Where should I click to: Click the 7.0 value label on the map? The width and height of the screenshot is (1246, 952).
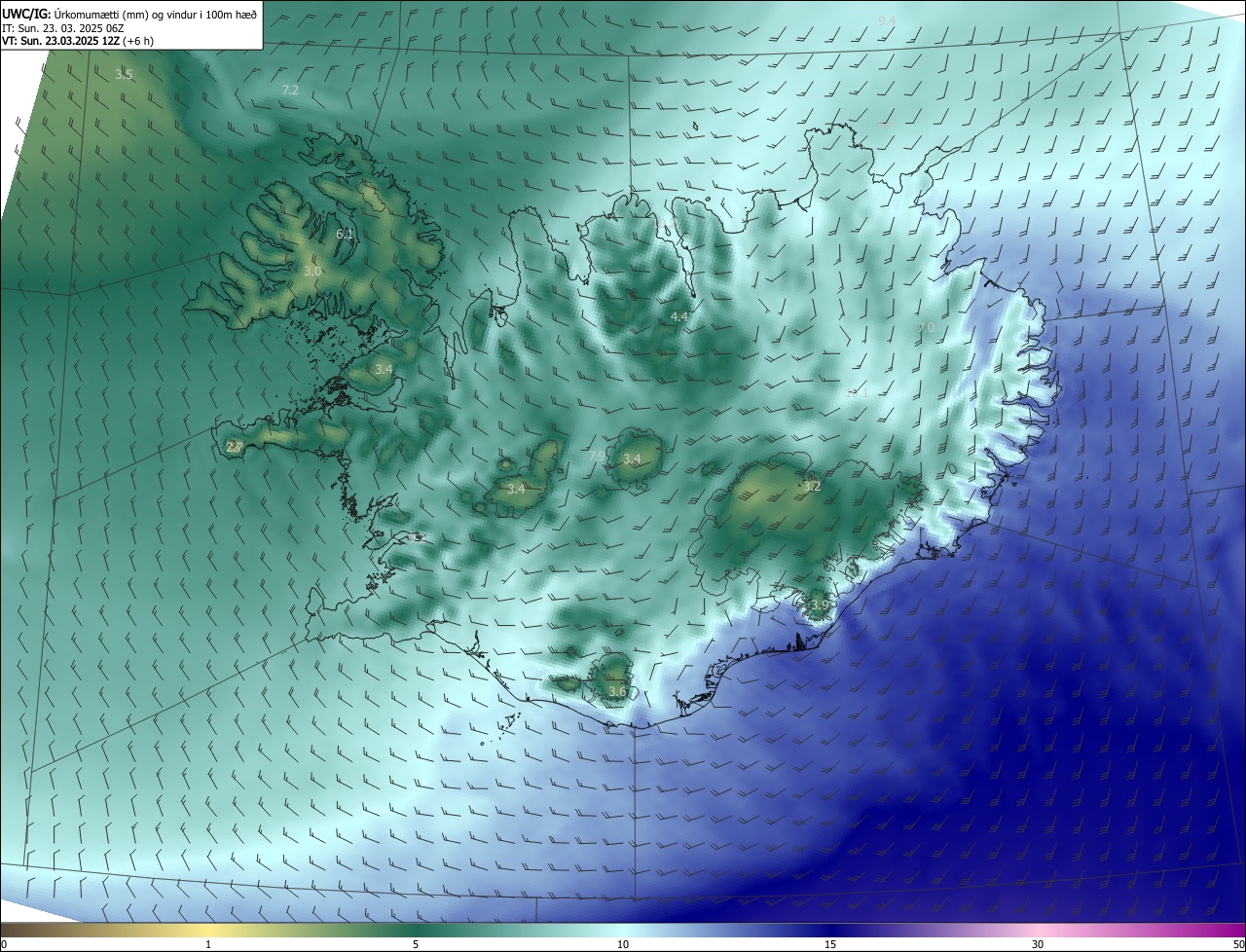(x=926, y=328)
